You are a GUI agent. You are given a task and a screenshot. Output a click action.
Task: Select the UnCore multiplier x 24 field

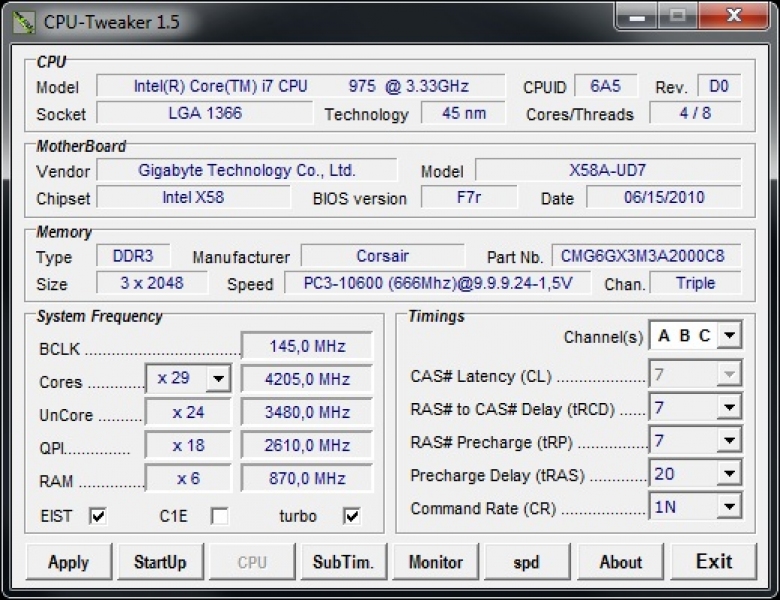coord(188,412)
